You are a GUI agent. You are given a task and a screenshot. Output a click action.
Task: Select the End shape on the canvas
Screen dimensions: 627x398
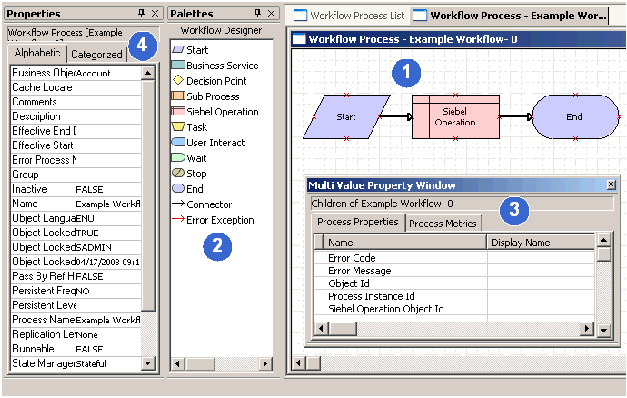pyautogui.click(x=575, y=117)
